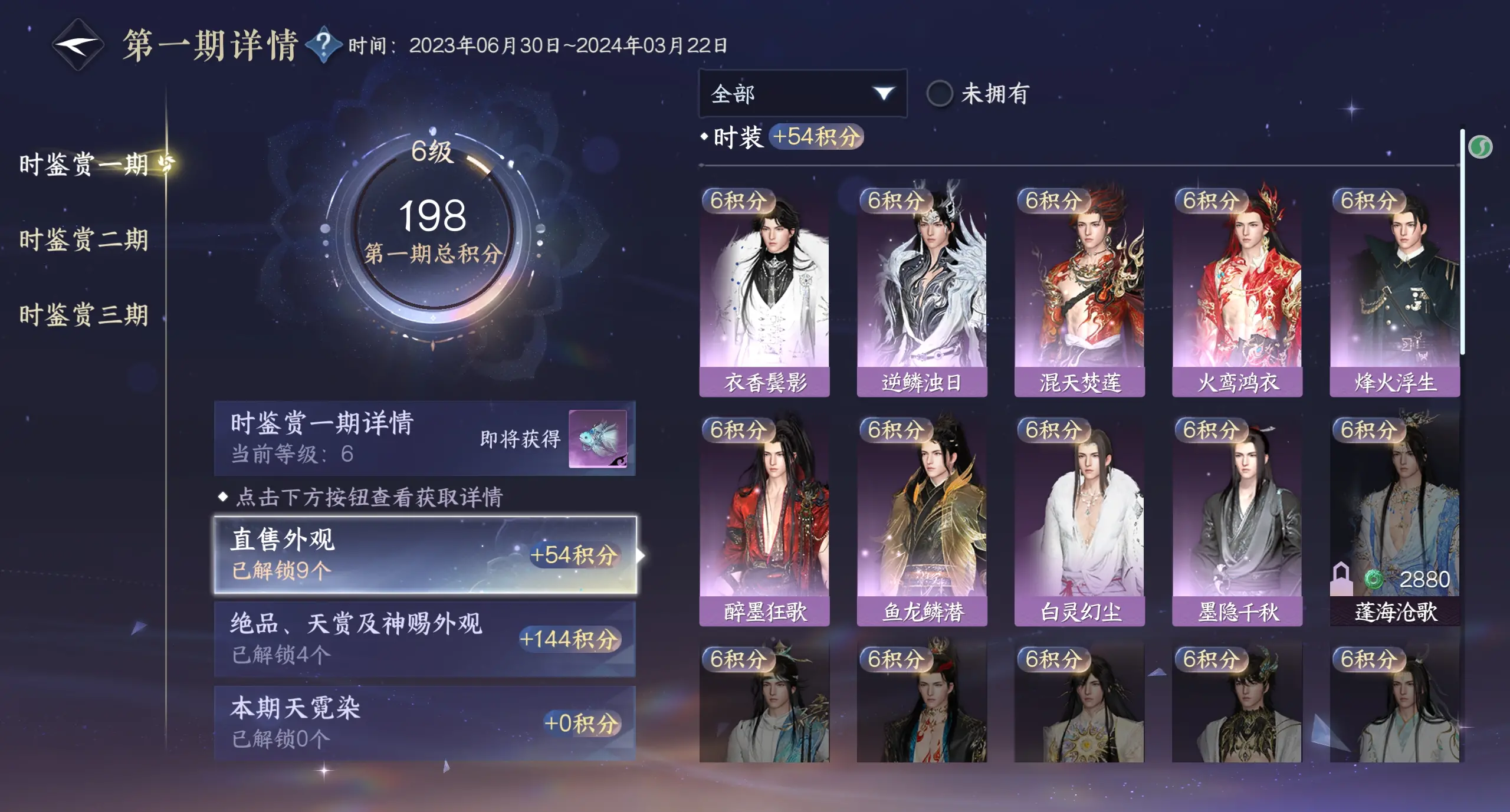Image resolution: width=1510 pixels, height=812 pixels.
Task: Switch to 时鉴赏二期 tab
Action: 84,239
